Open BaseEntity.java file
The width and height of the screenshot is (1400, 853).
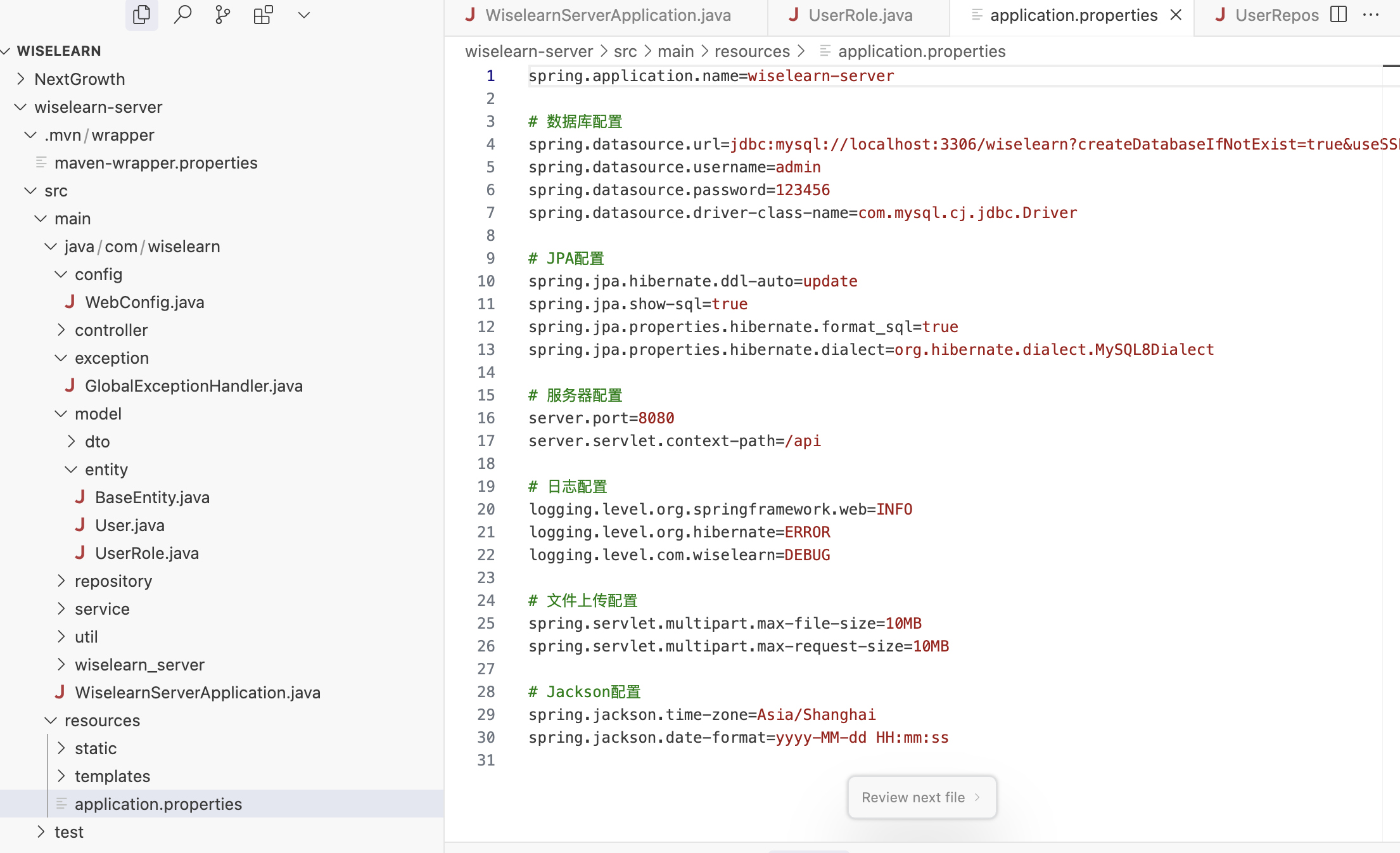click(222, 497)
